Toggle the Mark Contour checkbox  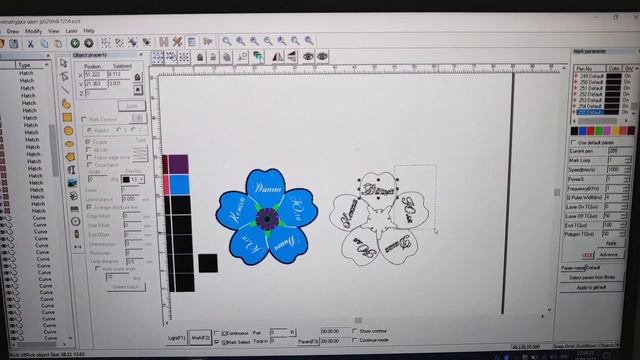[84, 120]
